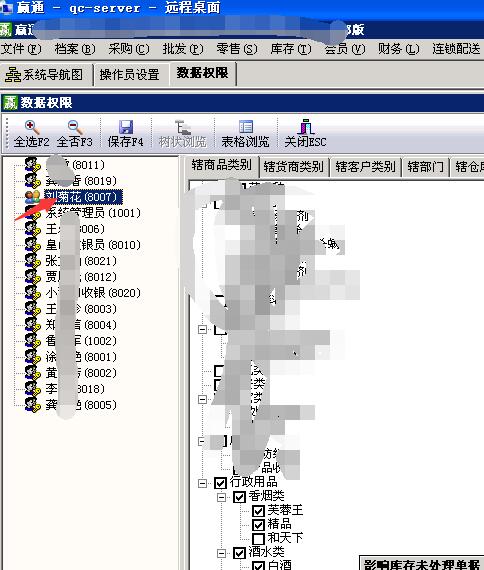This screenshot has height=570, width=484.
Task: Open the 操作员设置 tab
Action: pyautogui.click(x=129, y=75)
